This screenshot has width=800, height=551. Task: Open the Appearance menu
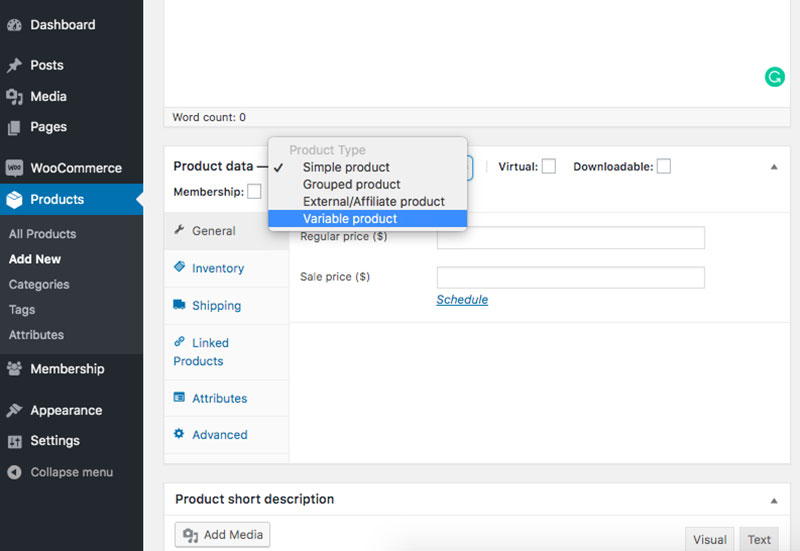pos(71,410)
